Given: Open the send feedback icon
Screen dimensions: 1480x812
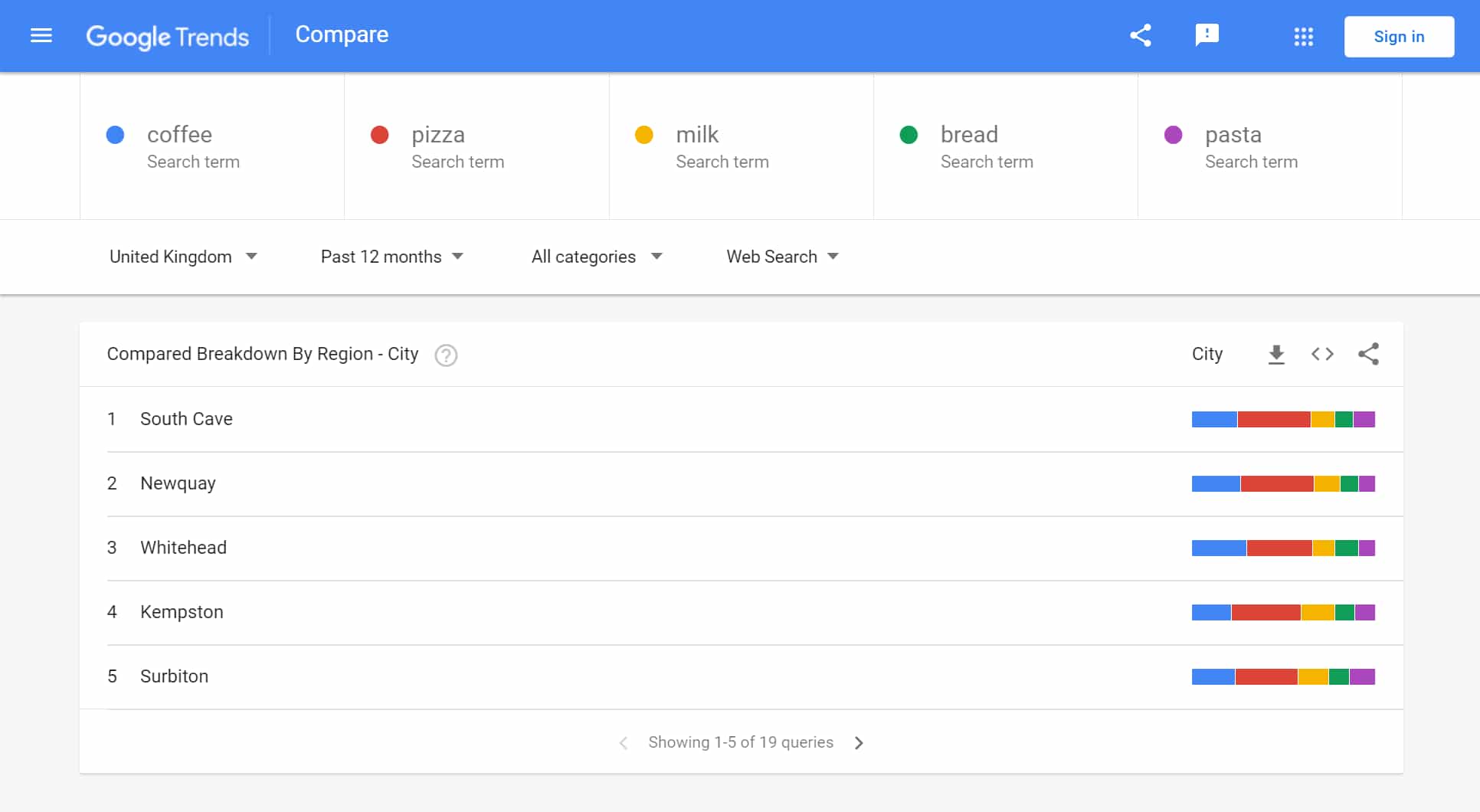Looking at the screenshot, I should click(x=1207, y=35).
